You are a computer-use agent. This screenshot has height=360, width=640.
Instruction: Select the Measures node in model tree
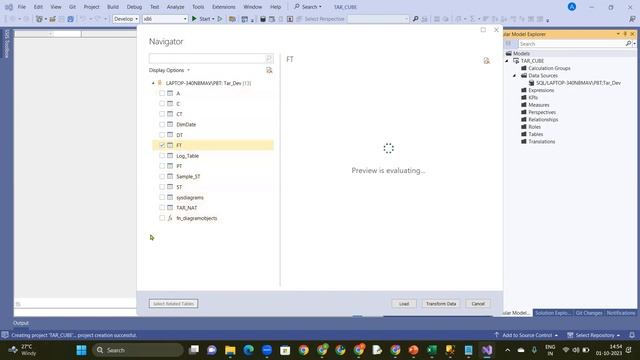tap(538, 105)
